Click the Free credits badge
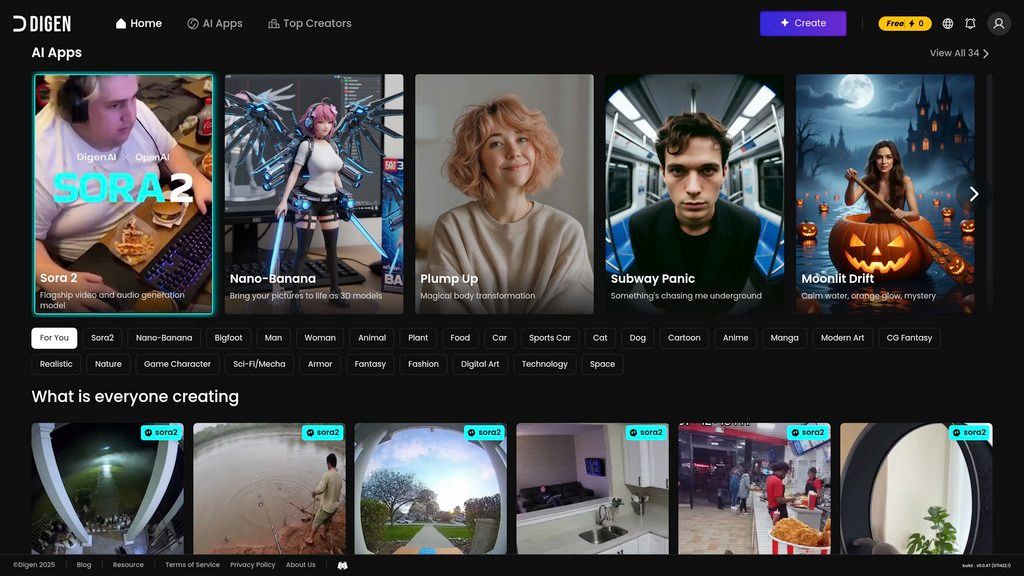 click(x=904, y=24)
